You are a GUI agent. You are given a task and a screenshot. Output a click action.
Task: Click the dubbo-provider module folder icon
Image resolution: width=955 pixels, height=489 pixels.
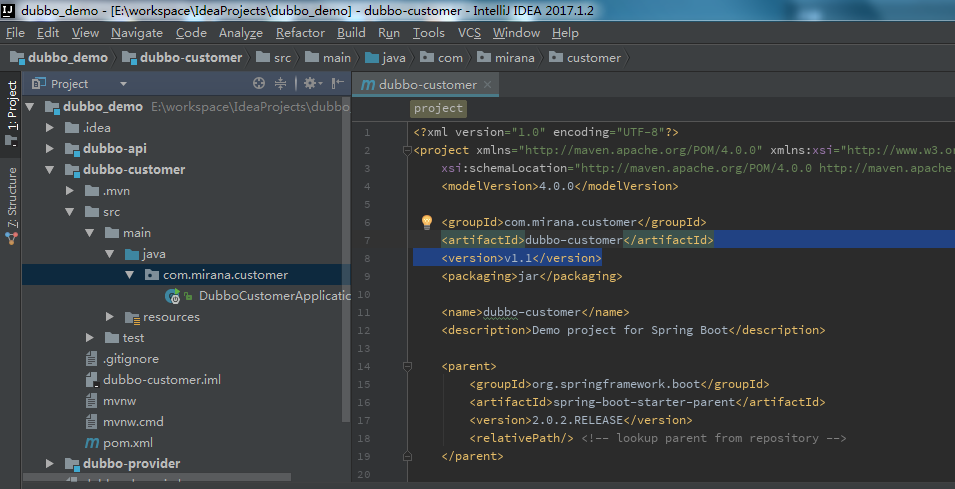tap(72, 463)
